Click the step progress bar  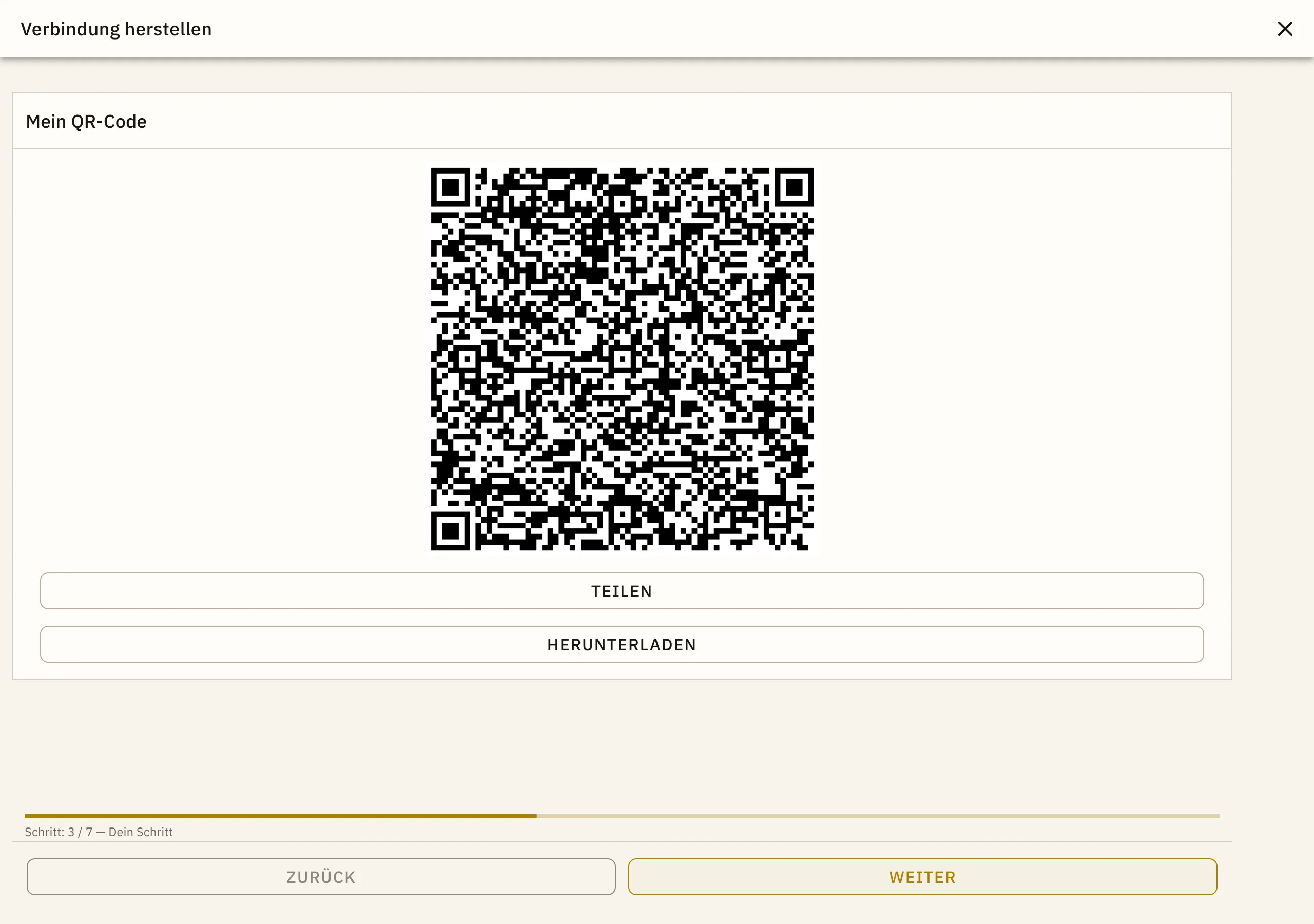pos(622,816)
